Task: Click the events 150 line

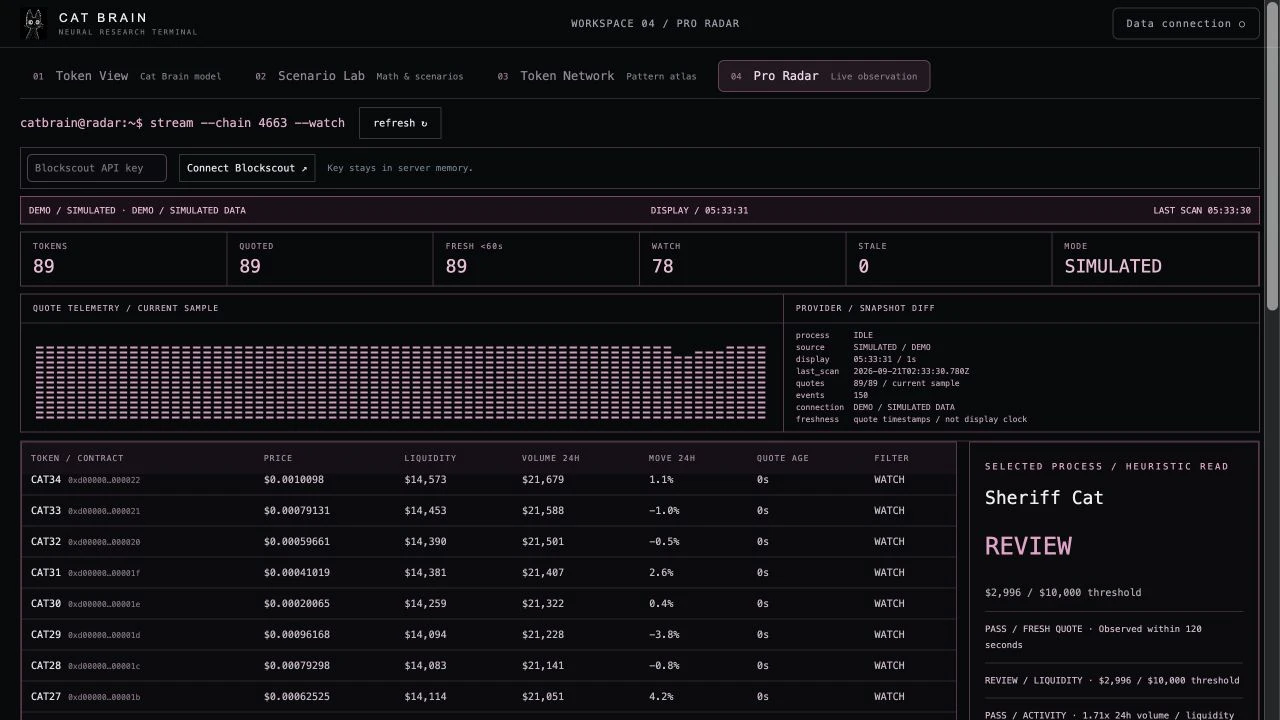Action: click(832, 396)
